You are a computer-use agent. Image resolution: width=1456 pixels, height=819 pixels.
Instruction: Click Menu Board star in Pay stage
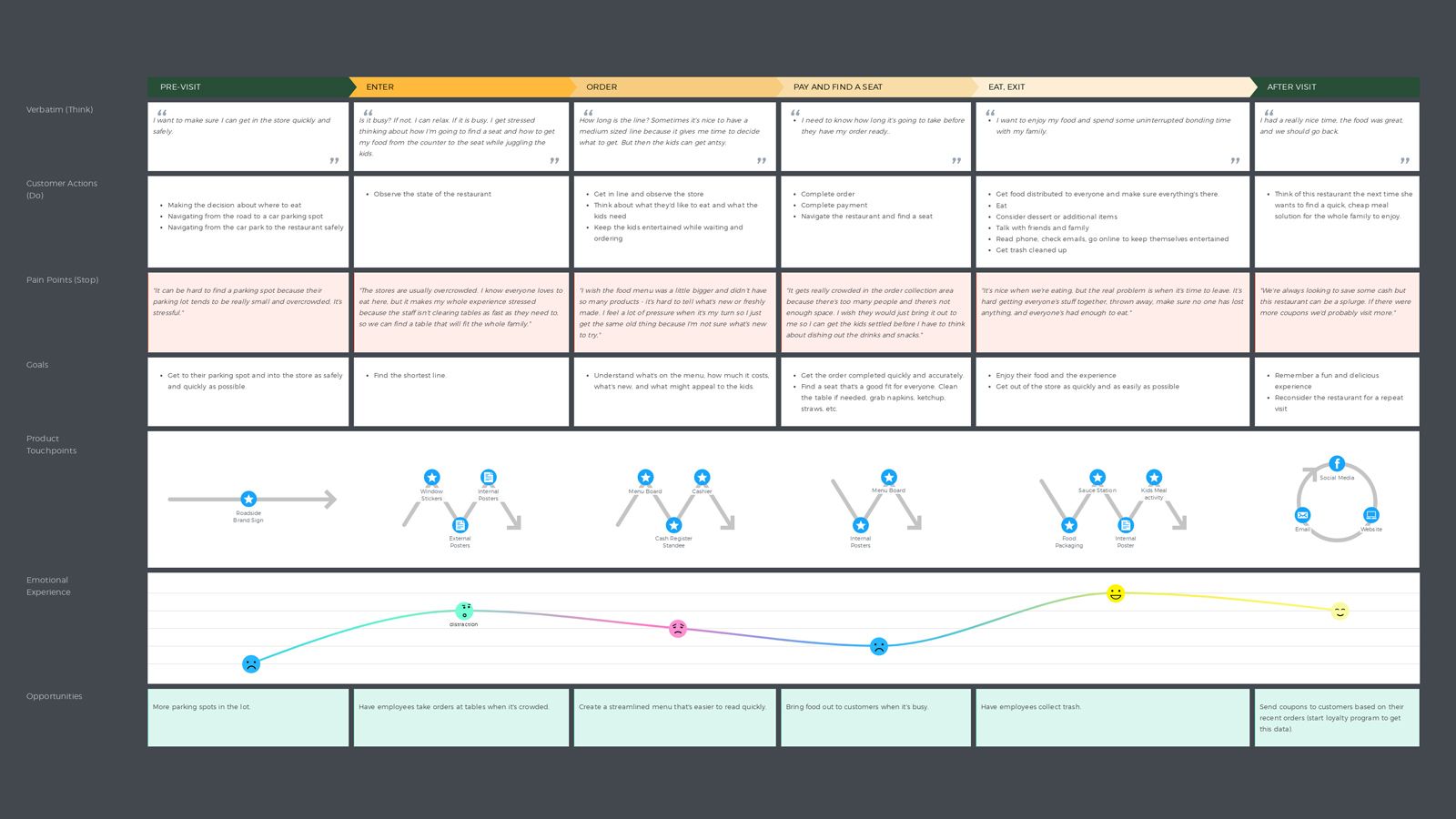[x=889, y=478]
